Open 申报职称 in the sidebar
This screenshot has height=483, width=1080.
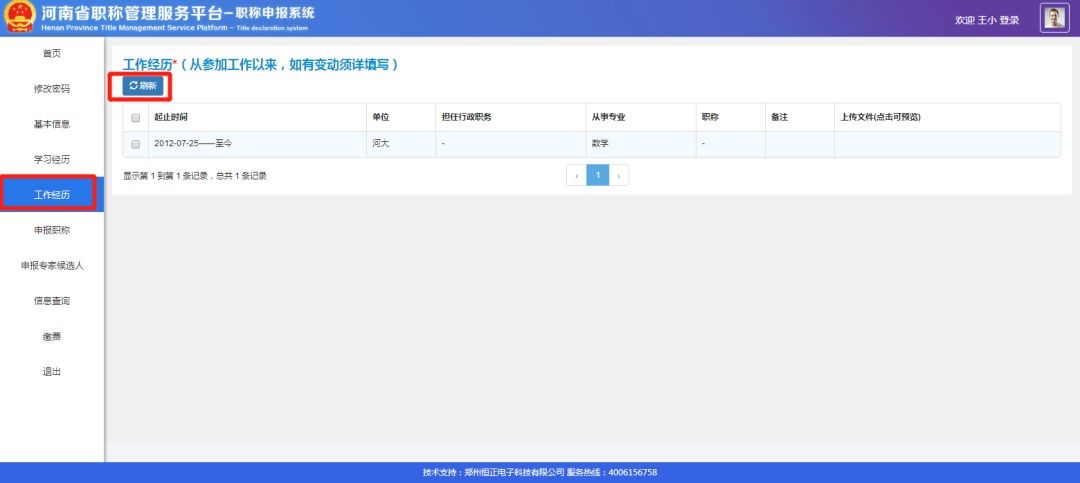click(x=52, y=230)
